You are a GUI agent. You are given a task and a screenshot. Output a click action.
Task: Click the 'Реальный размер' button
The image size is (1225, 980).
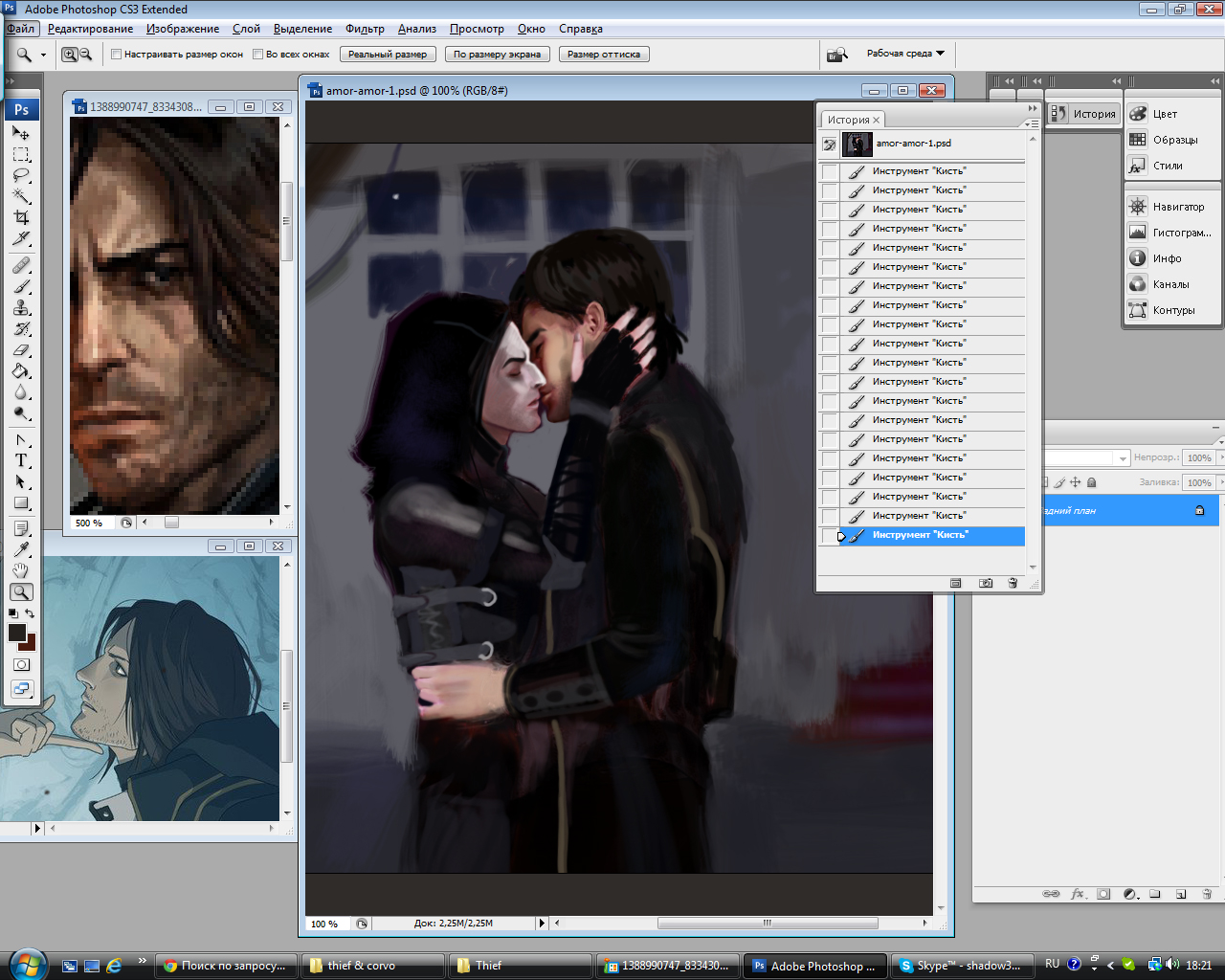[388, 55]
